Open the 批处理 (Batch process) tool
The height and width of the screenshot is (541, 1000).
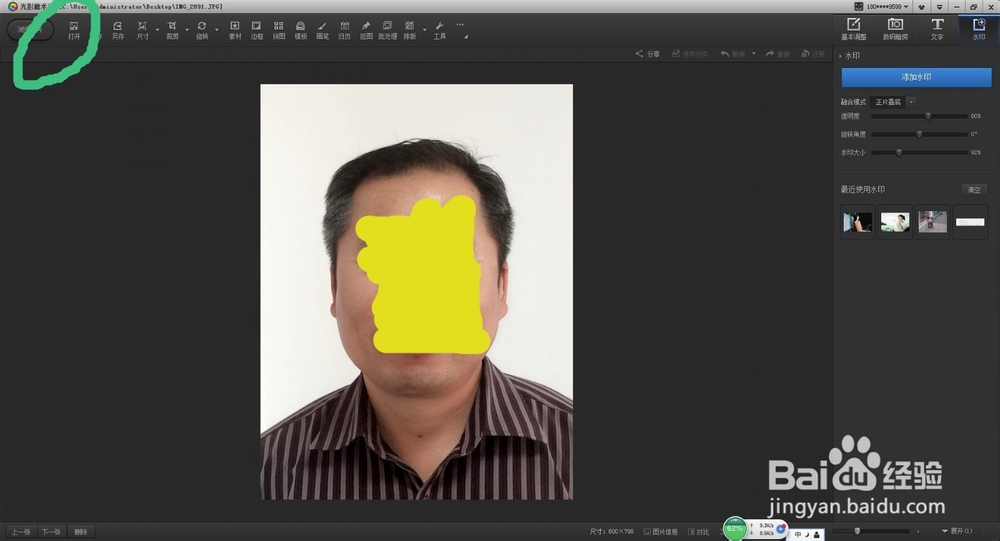387,30
